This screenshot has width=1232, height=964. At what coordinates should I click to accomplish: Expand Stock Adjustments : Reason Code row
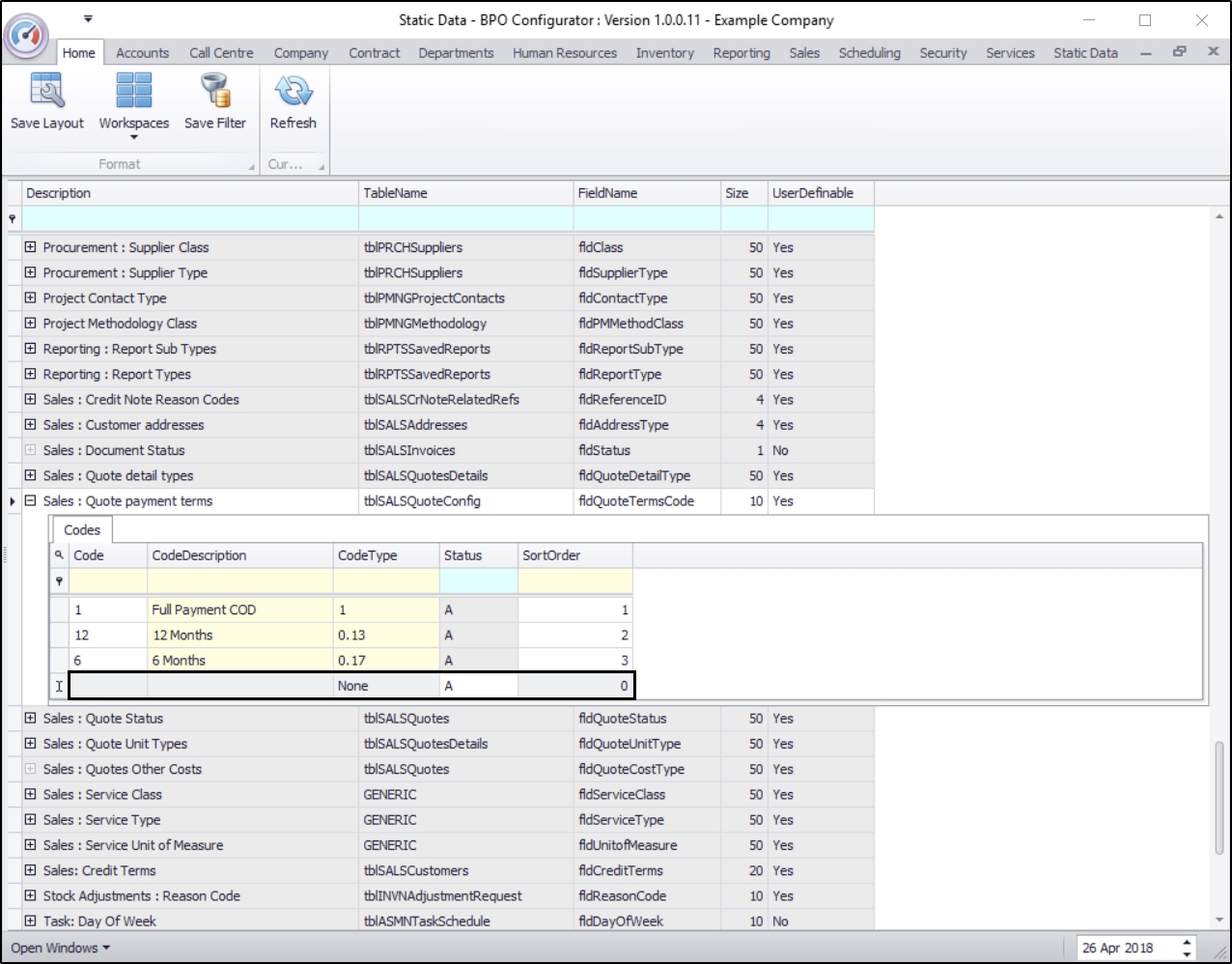(x=30, y=895)
